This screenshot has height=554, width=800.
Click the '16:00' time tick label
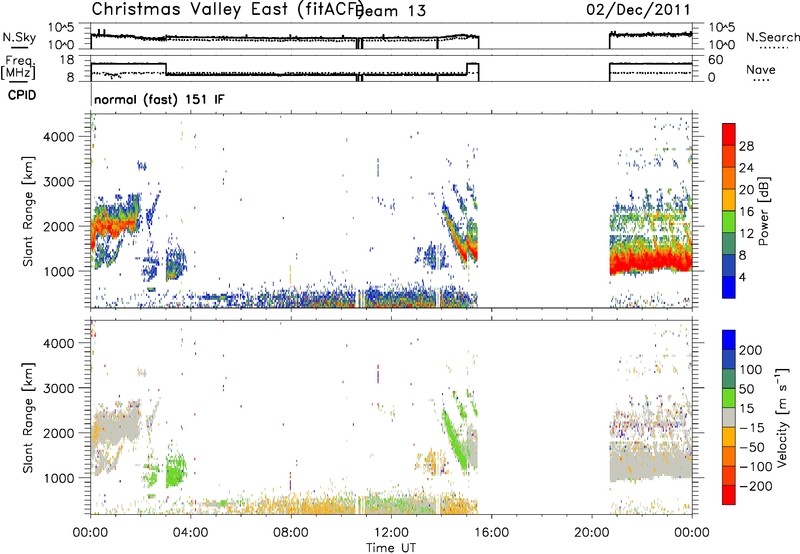[491, 533]
